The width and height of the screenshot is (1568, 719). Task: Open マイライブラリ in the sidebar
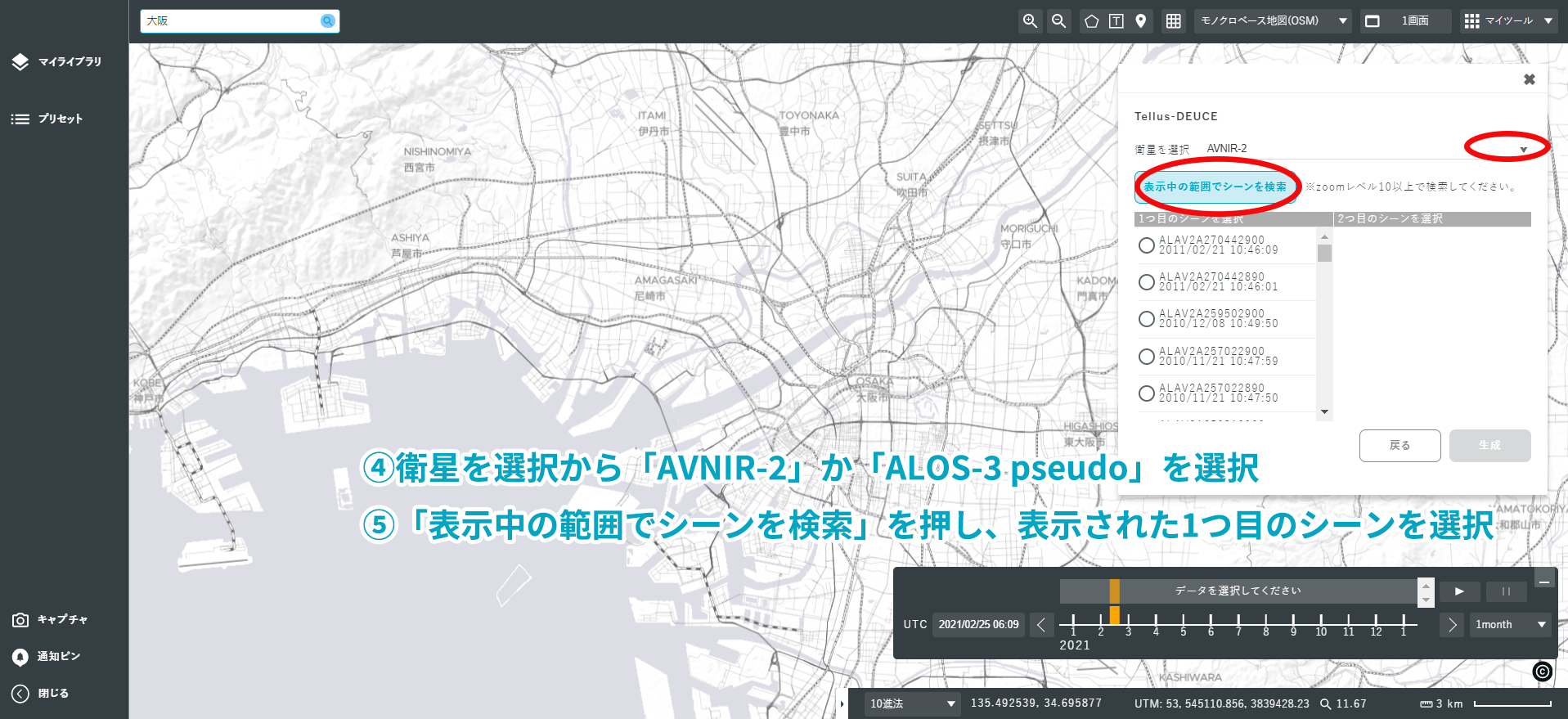[57, 61]
